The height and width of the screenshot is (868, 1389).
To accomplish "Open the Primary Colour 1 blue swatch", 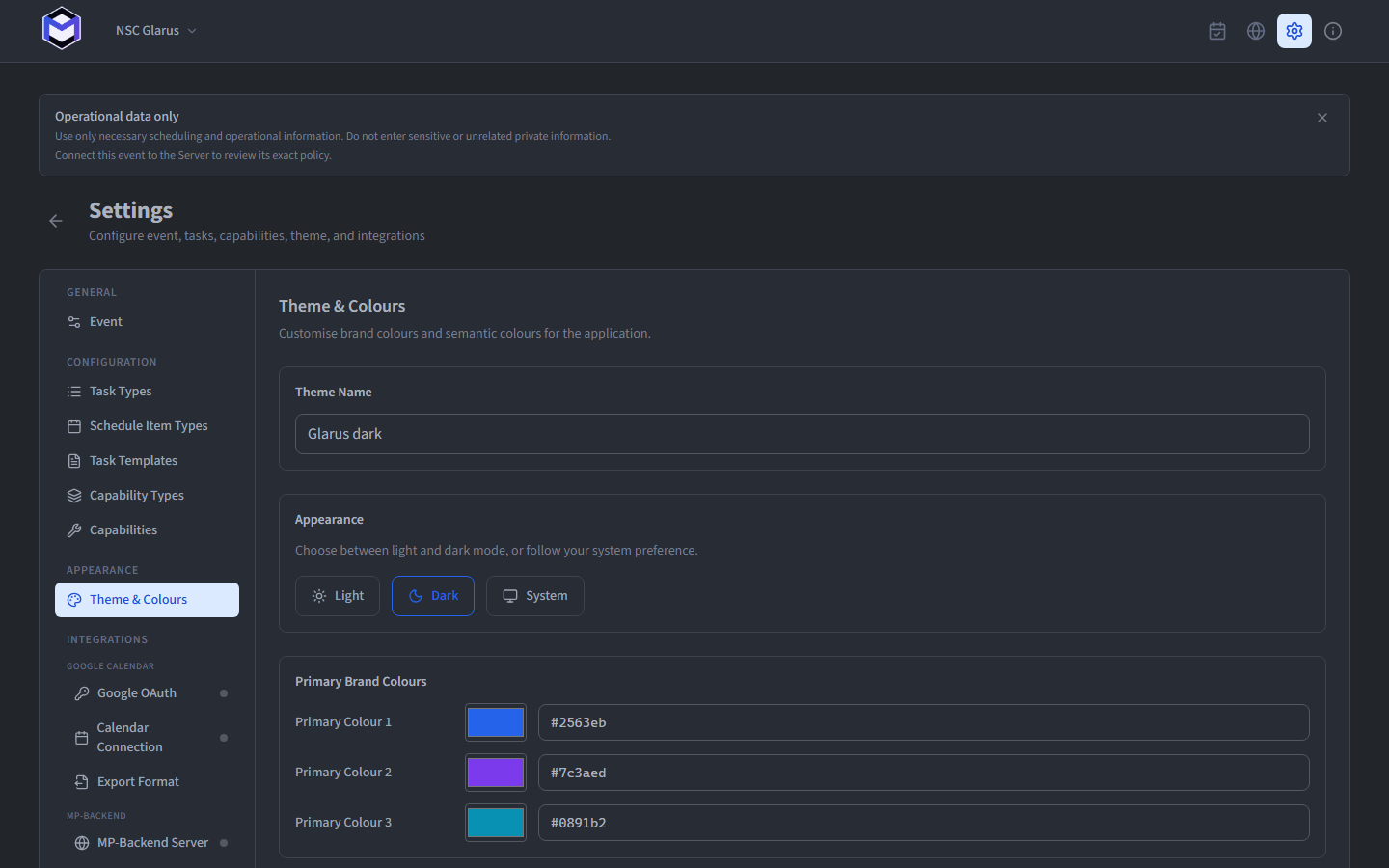I will pos(496,722).
